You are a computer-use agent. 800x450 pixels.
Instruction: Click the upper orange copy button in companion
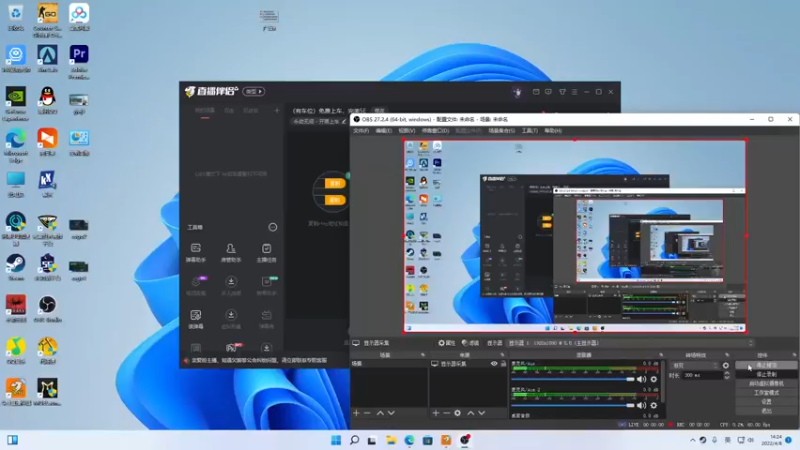(x=335, y=183)
